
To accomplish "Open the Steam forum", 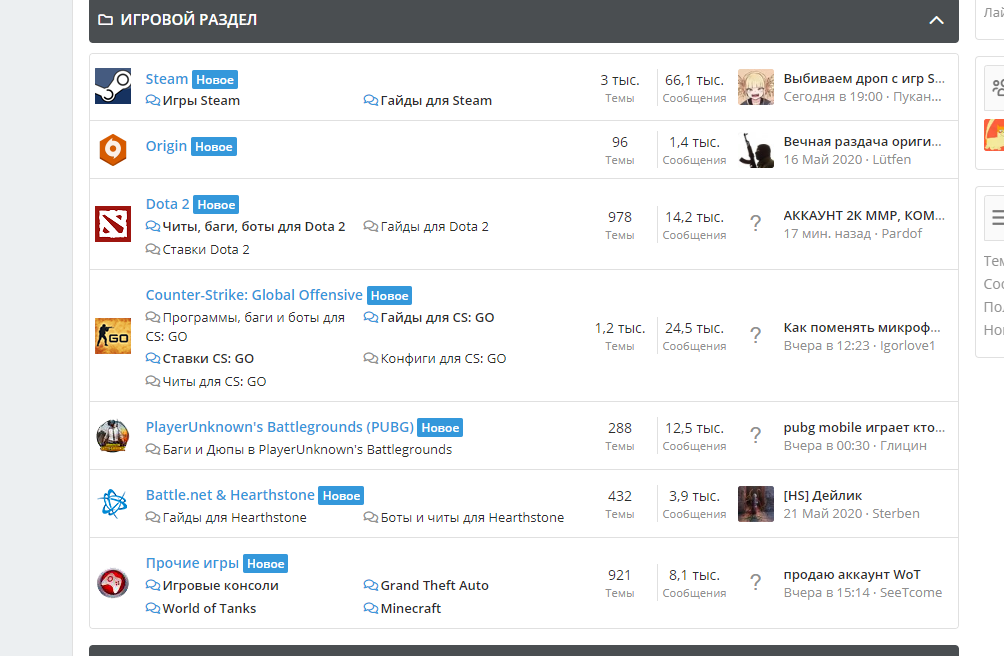I will [x=166, y=79].
